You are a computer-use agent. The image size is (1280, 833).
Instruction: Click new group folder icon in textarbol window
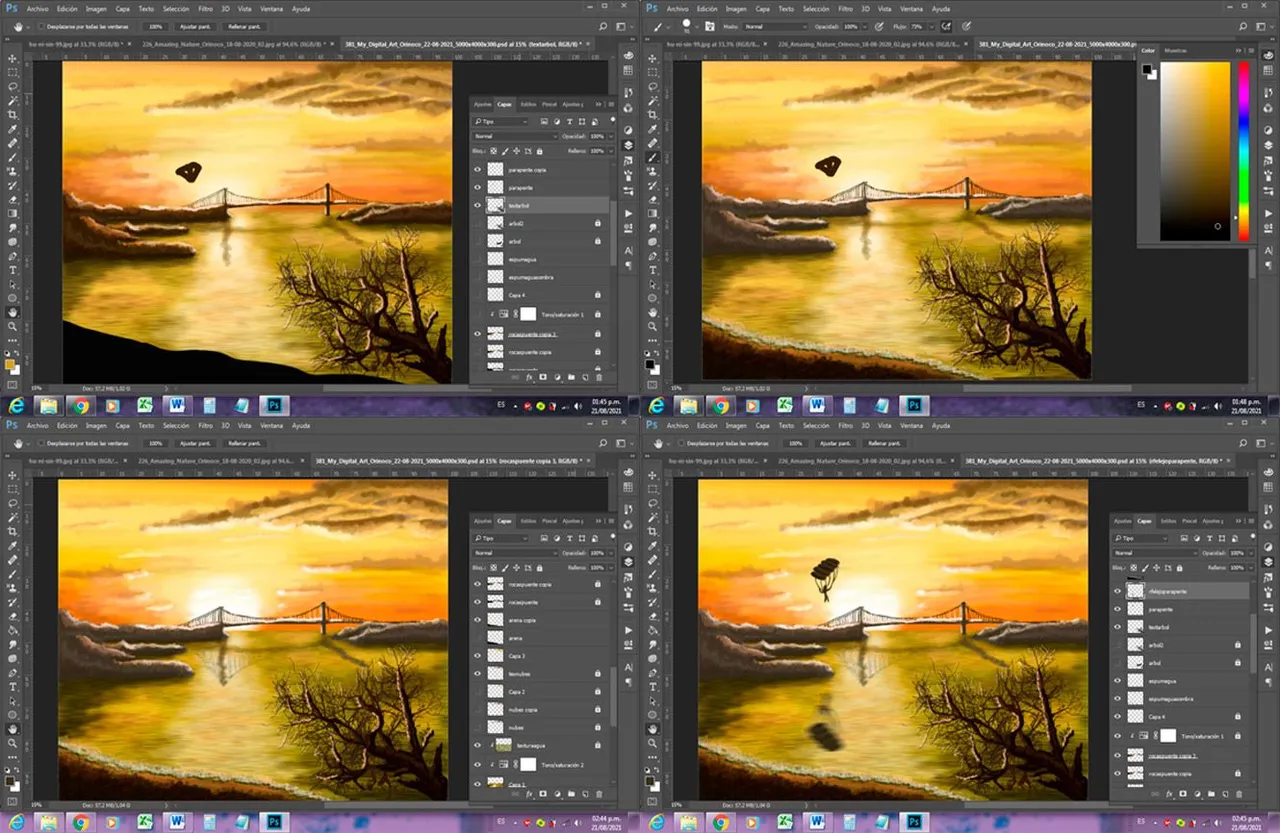[571, 377]
